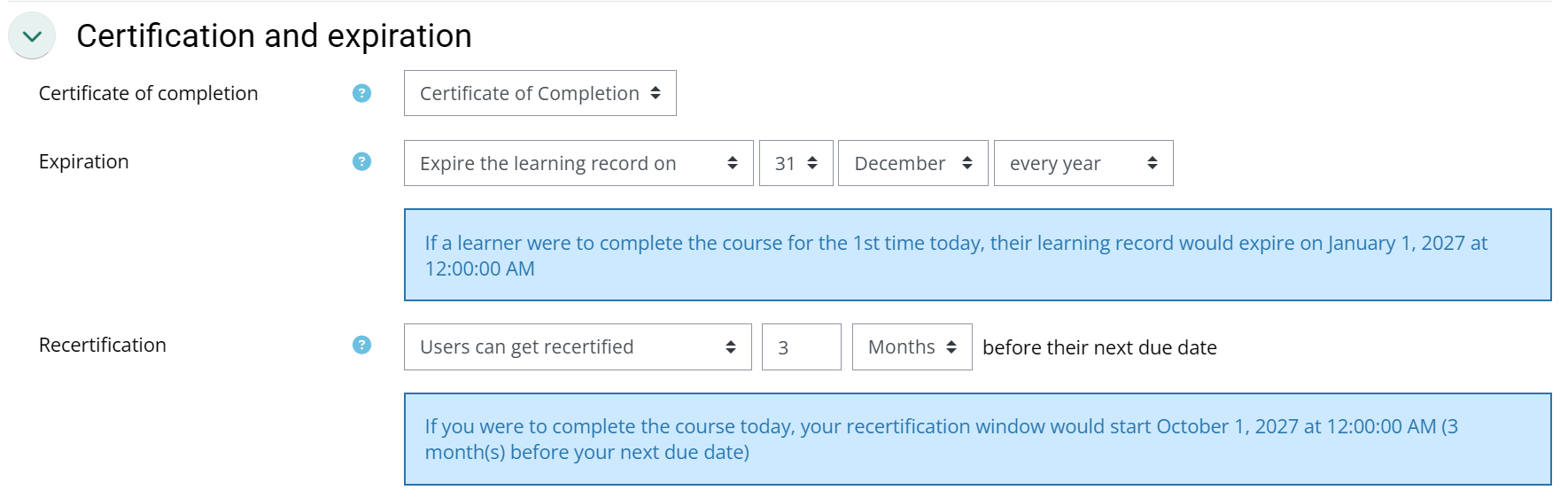This screenshot has height=498, width=1568.
Task: Click the recertification number field showing 3
Action: click(801, 346)
